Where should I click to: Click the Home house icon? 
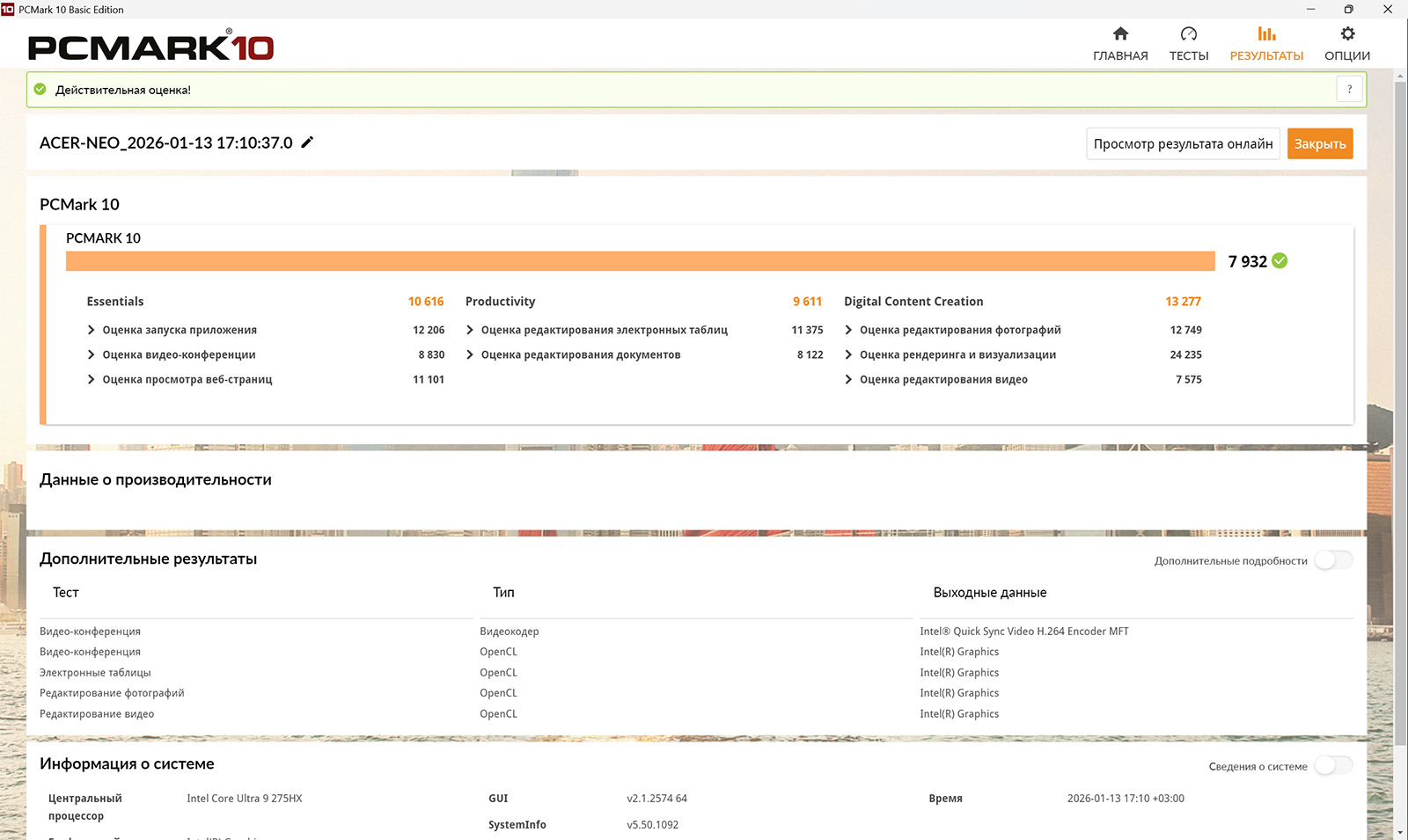[1120, 34]
